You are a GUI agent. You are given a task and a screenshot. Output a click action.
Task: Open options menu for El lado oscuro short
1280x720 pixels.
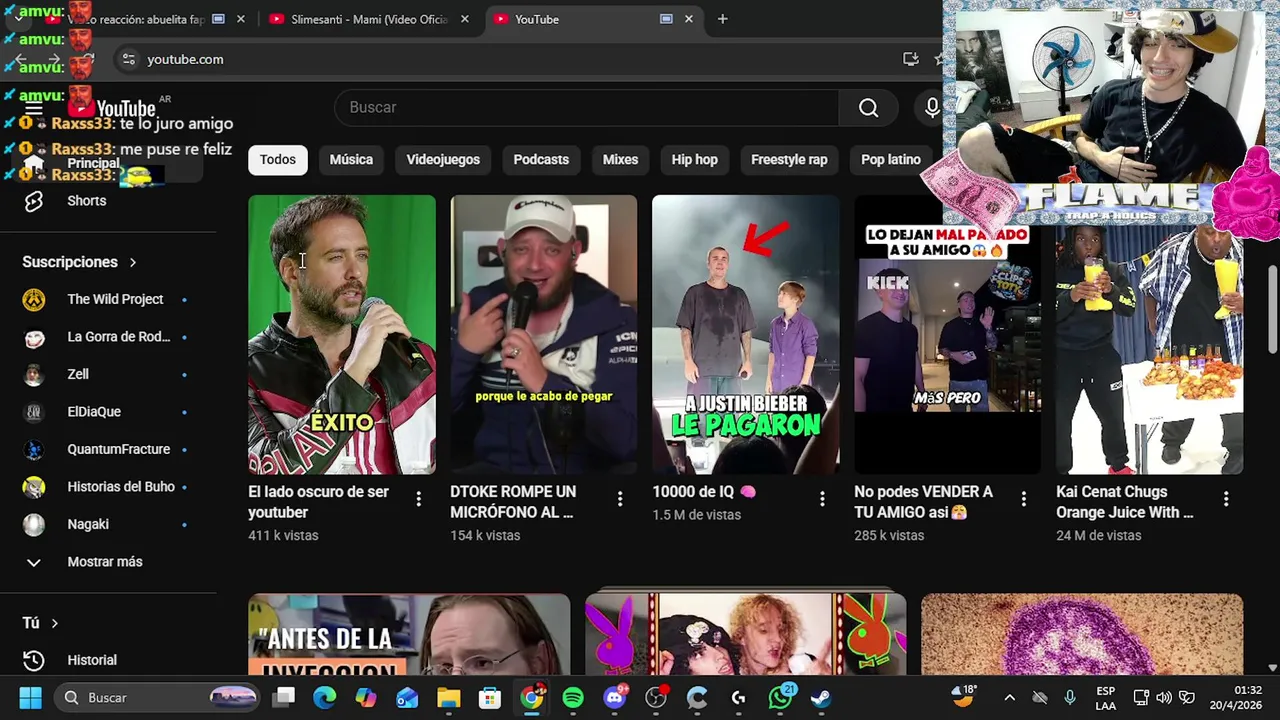click(x=418, y=499)
